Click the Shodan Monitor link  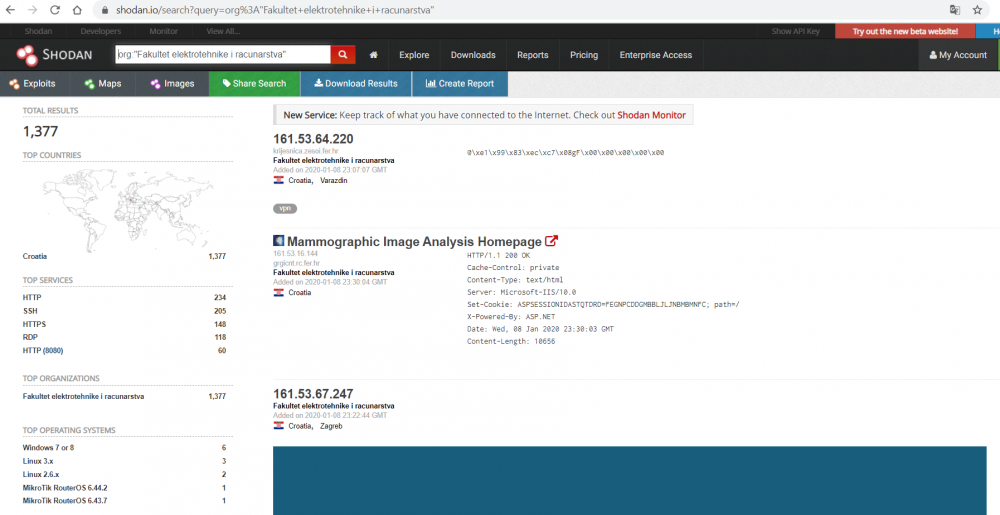click(x=651, y=115)
